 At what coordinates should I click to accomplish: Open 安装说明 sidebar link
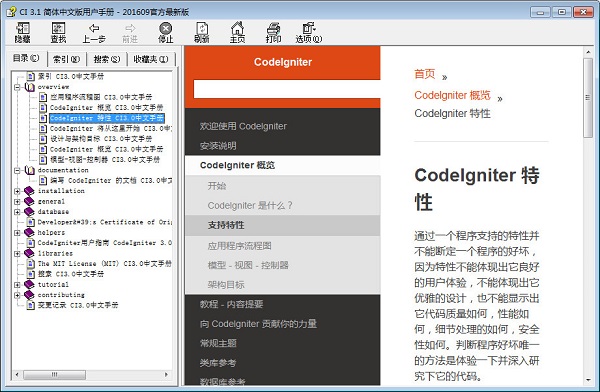point(218,146)
